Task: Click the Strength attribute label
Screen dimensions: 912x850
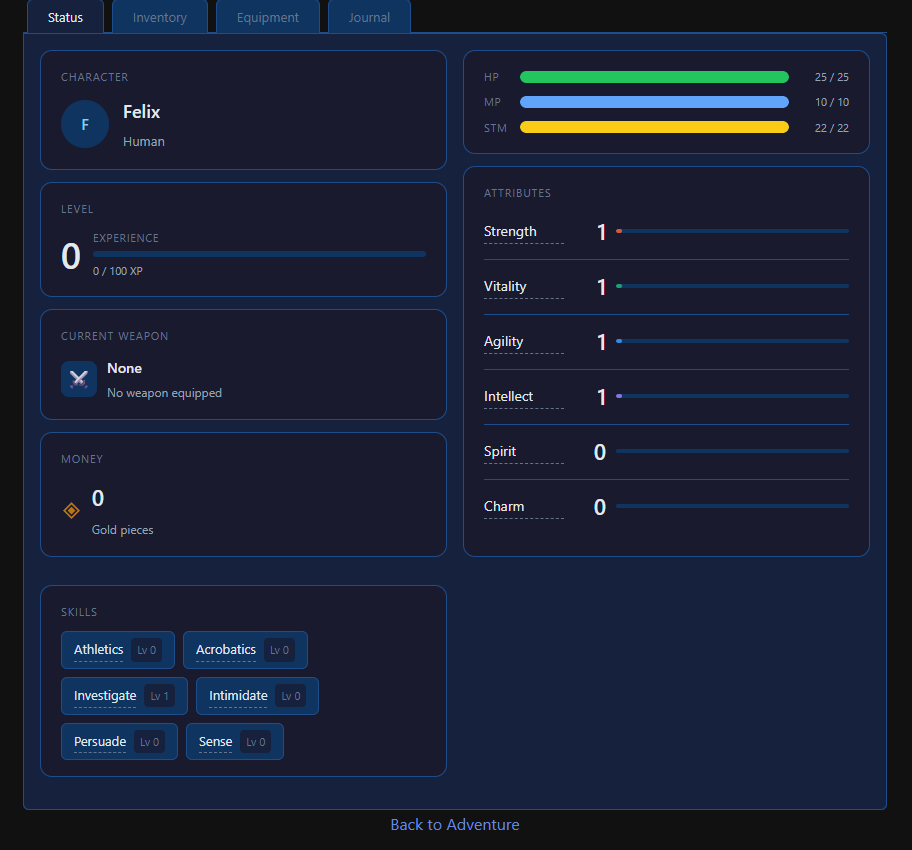Action: click(510, 232)
